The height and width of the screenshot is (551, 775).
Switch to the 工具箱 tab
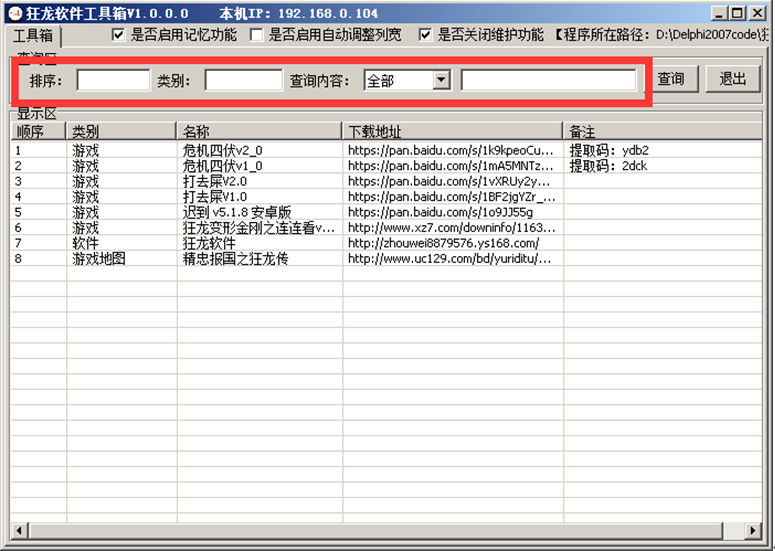(31, 35)
